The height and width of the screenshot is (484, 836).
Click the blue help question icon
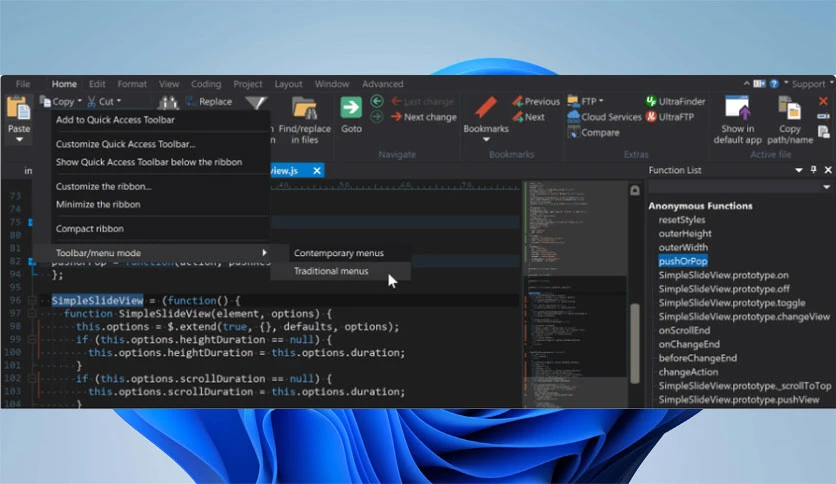774,84
